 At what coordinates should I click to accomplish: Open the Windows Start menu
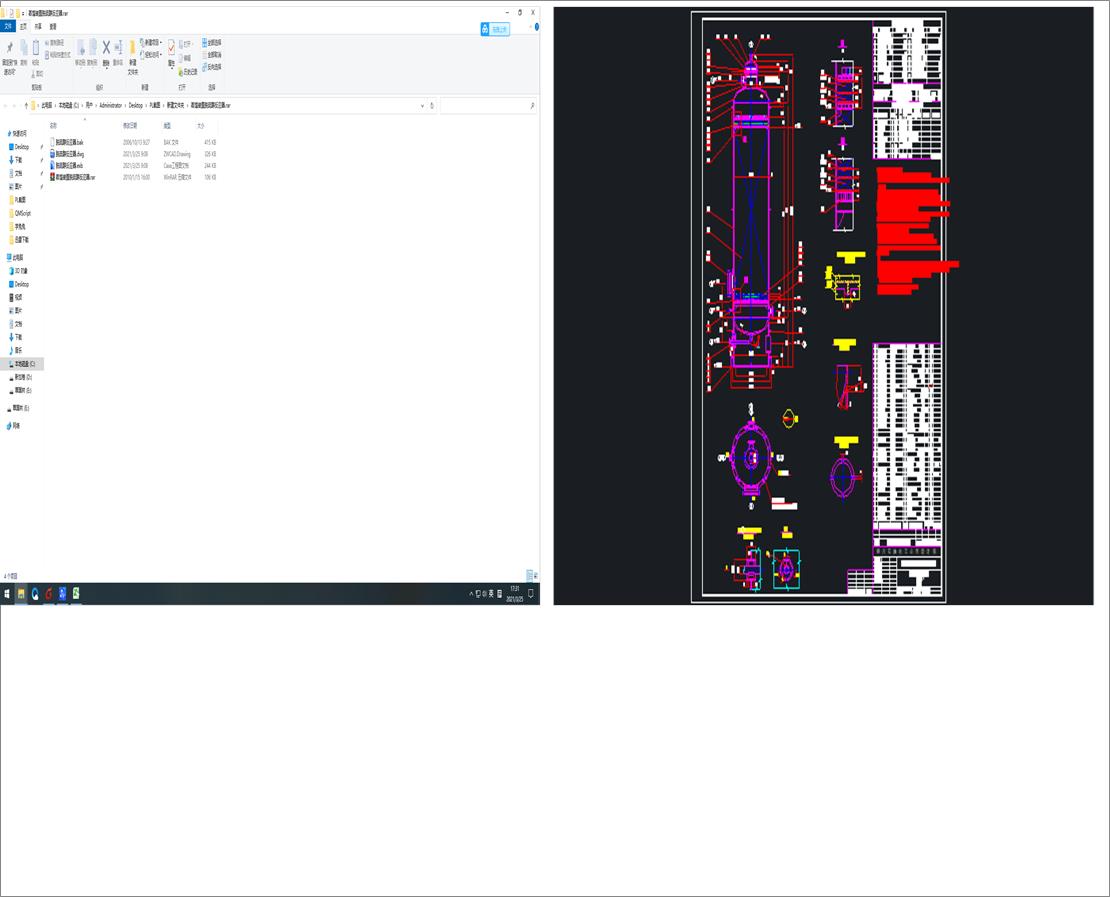click(x=7, y=594)
